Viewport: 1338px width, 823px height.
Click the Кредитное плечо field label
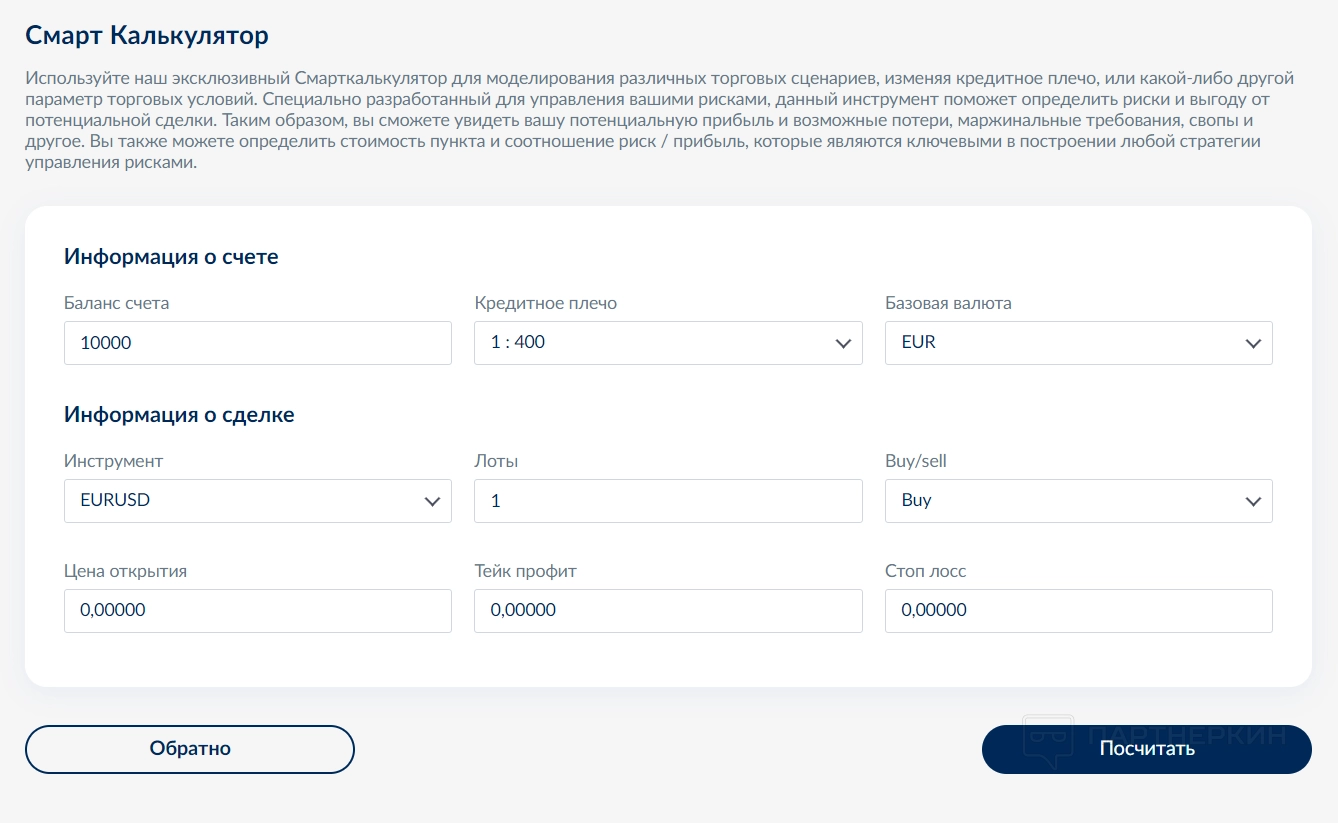click(x=545, y=303)
